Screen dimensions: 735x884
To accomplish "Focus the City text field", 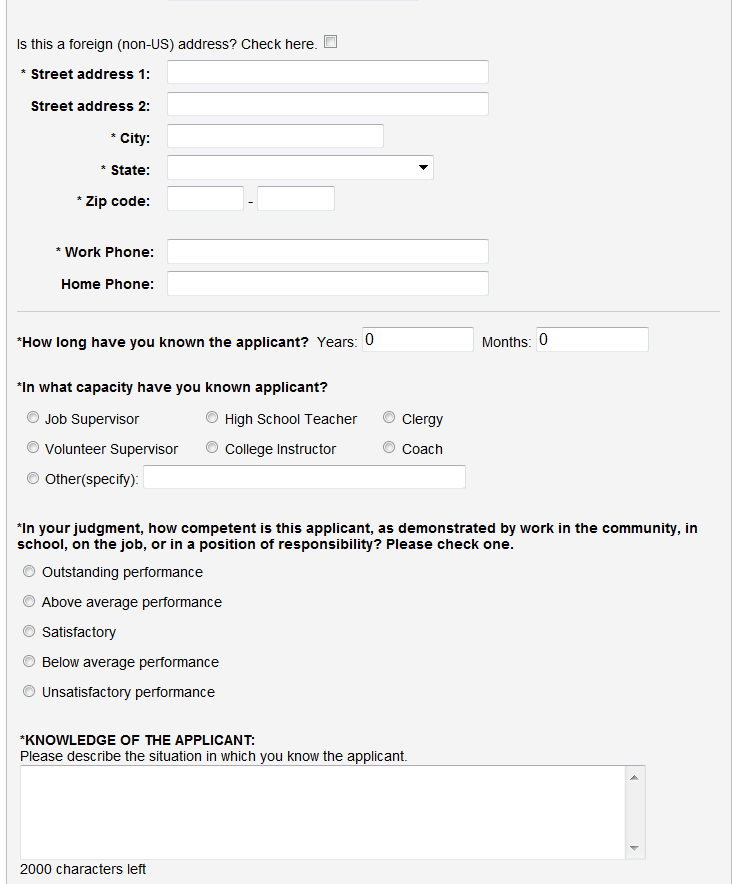I will click(x=275, y=137).
